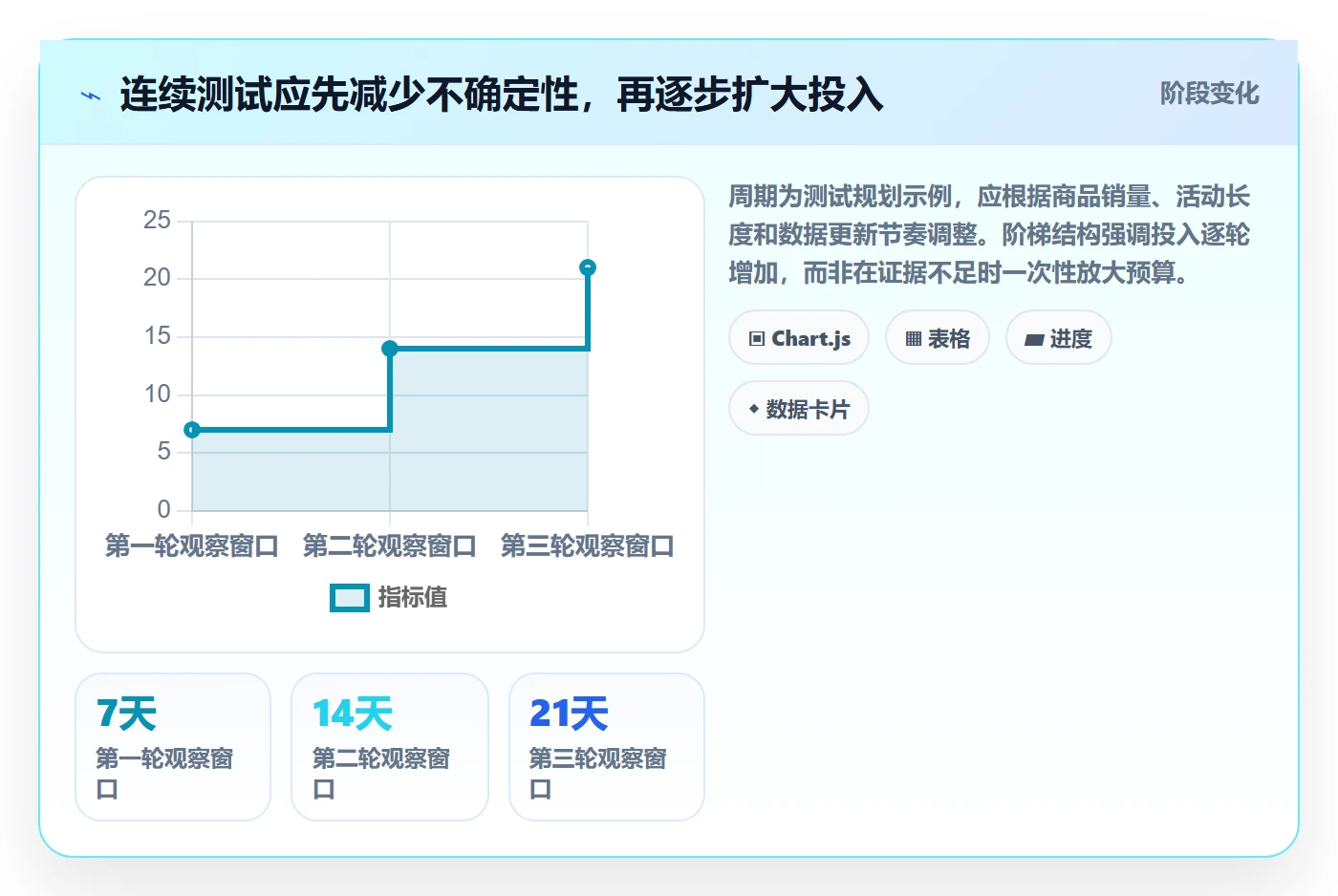Viewport: 1338px width, 896px height.
Task: Click the description paragraph starting 周期为测试规划示例
Action: click(x=989, y=235)
